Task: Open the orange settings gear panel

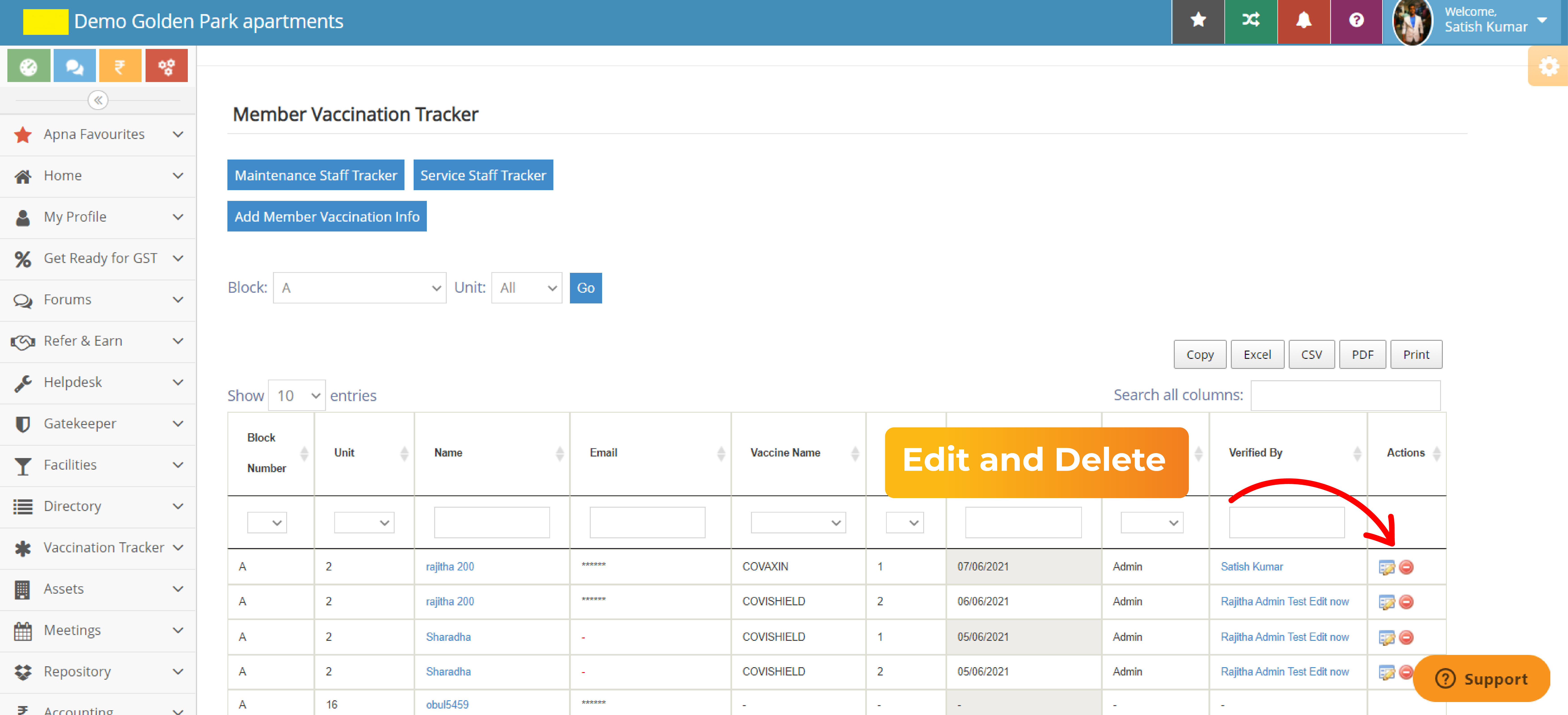Action: (x=1548, y=66)
